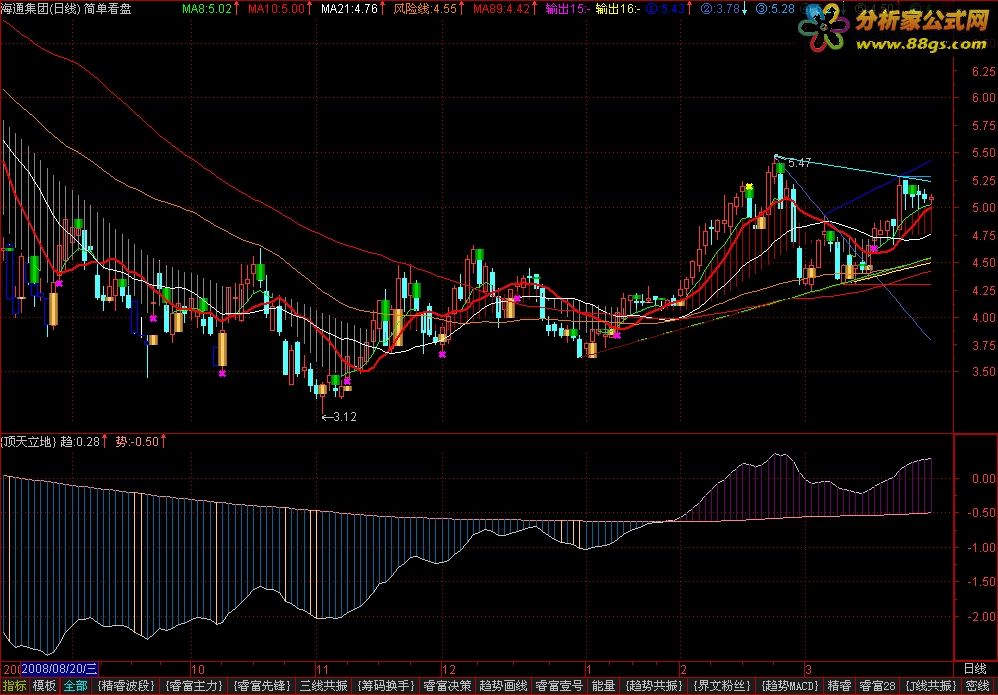
Task: Click the MA10:5.00 readout
Action: coord(274,9)
